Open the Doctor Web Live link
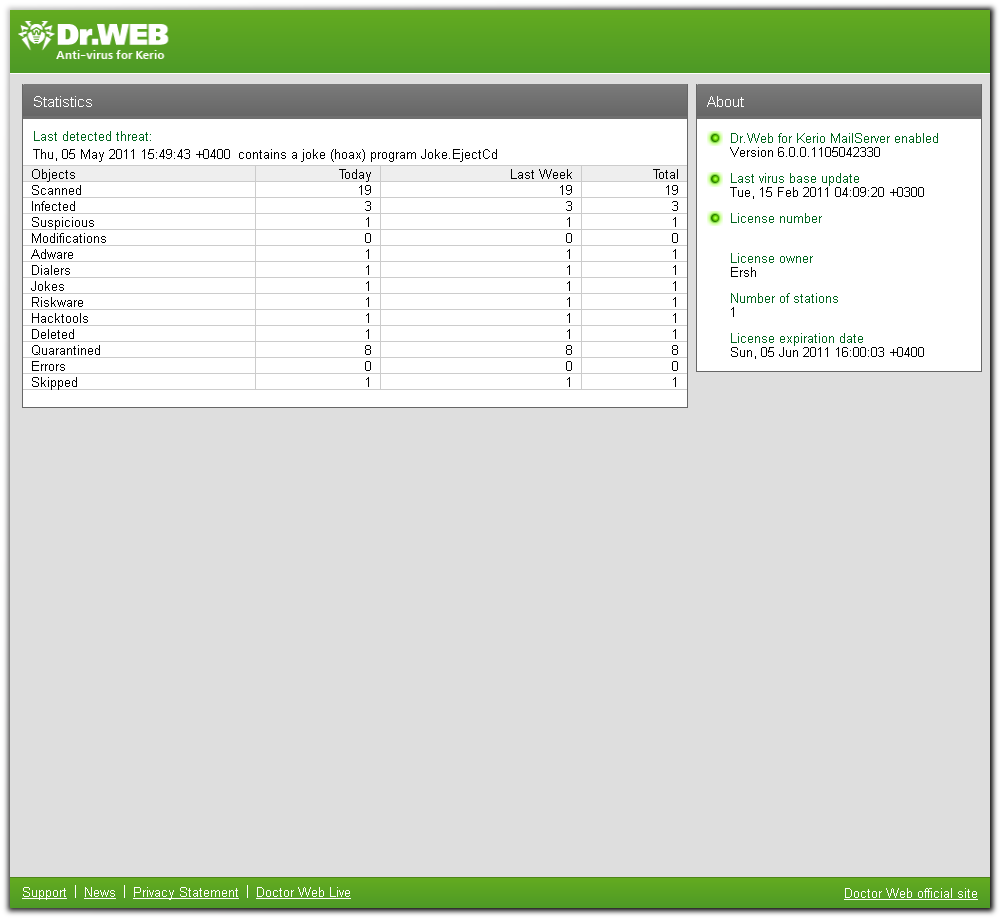 (x=303, y=892)
